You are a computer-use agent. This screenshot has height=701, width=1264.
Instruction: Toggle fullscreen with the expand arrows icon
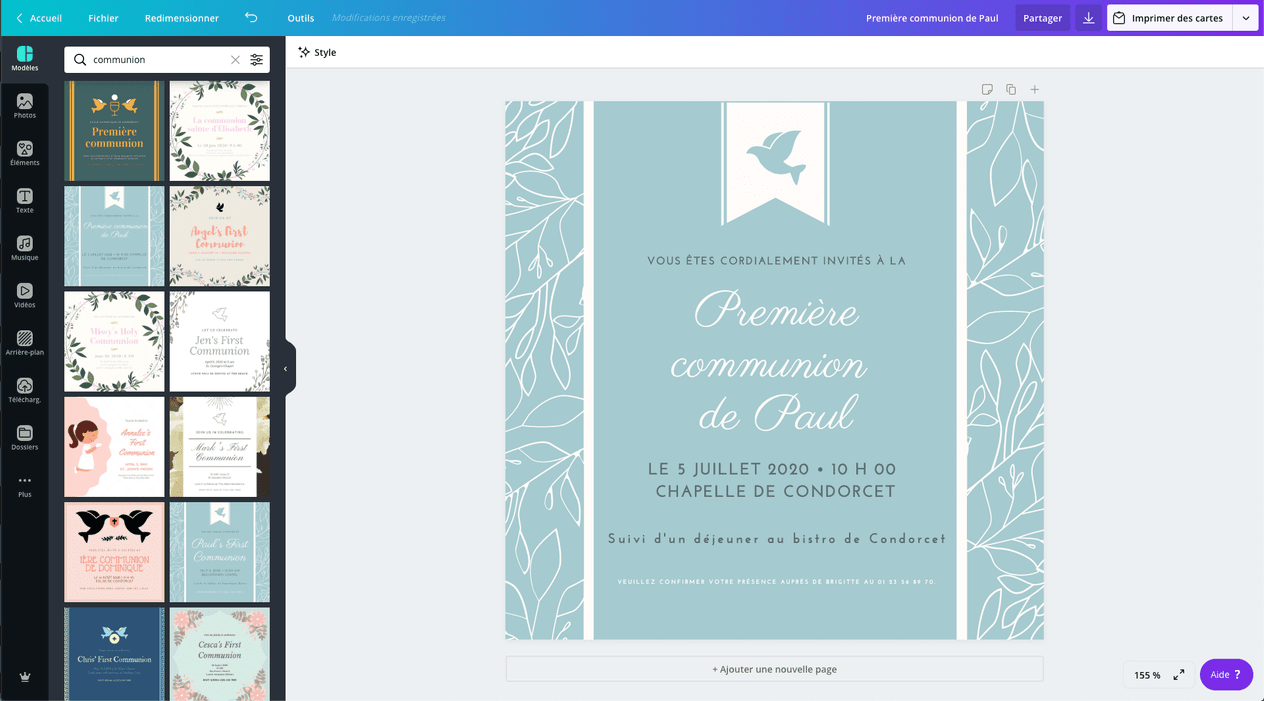pyautogui.click(x=1178, y=674)
